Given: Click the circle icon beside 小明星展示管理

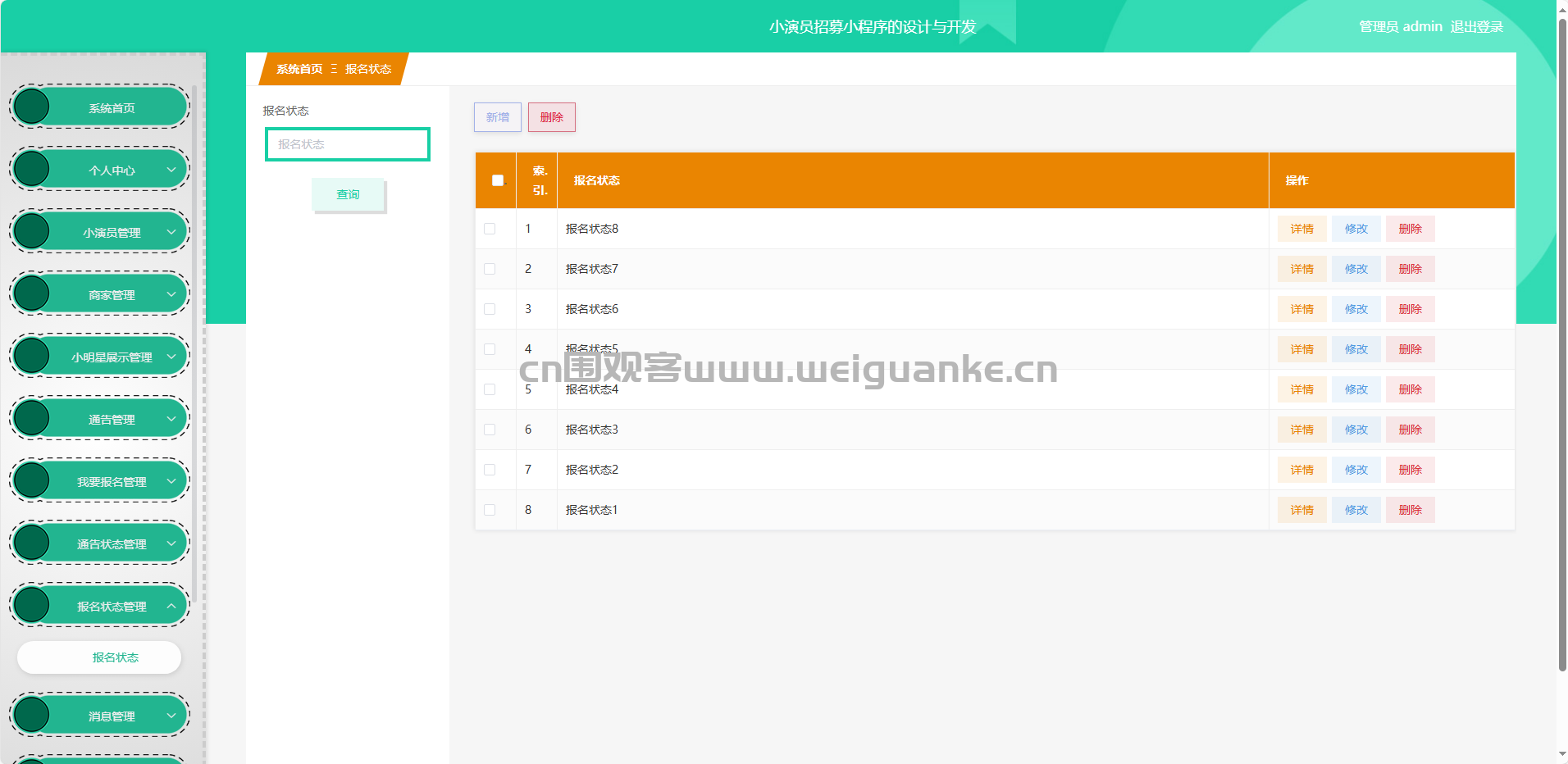Looking at the screenshot, I should click(32, 356).
